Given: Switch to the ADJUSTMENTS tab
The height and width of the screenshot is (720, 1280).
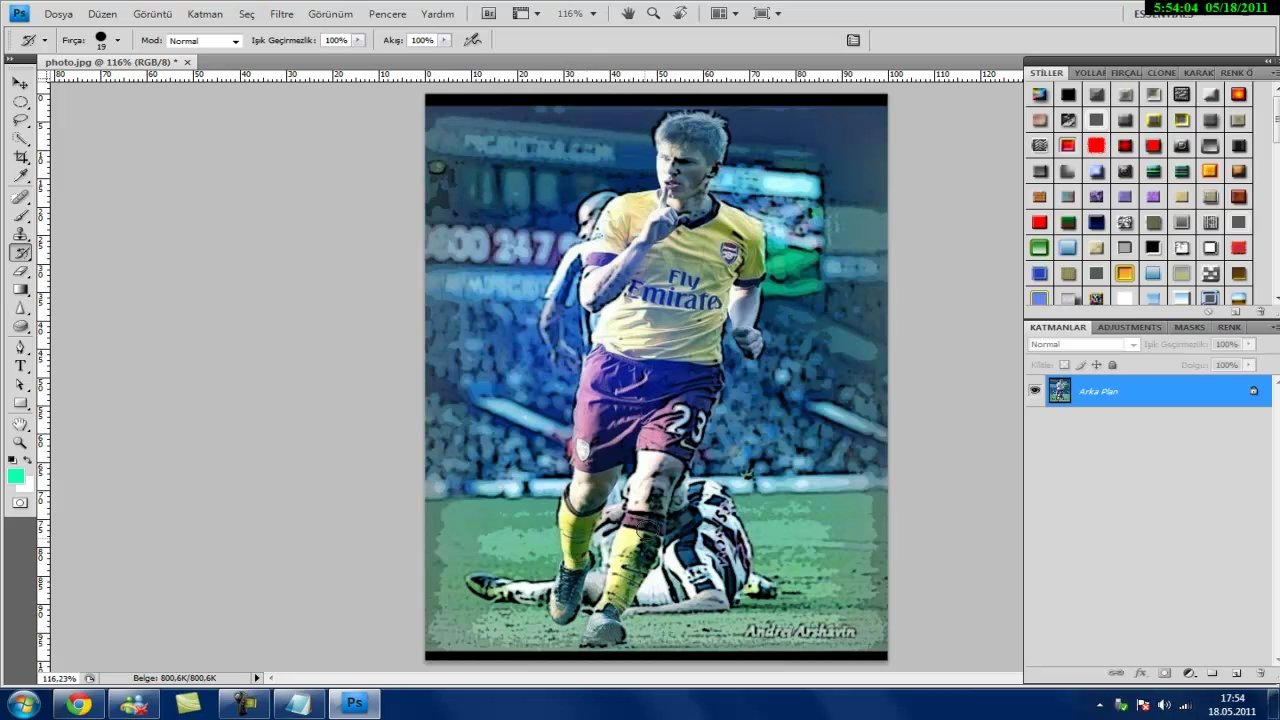Looking at the screenshot, I should (1129, 327).
